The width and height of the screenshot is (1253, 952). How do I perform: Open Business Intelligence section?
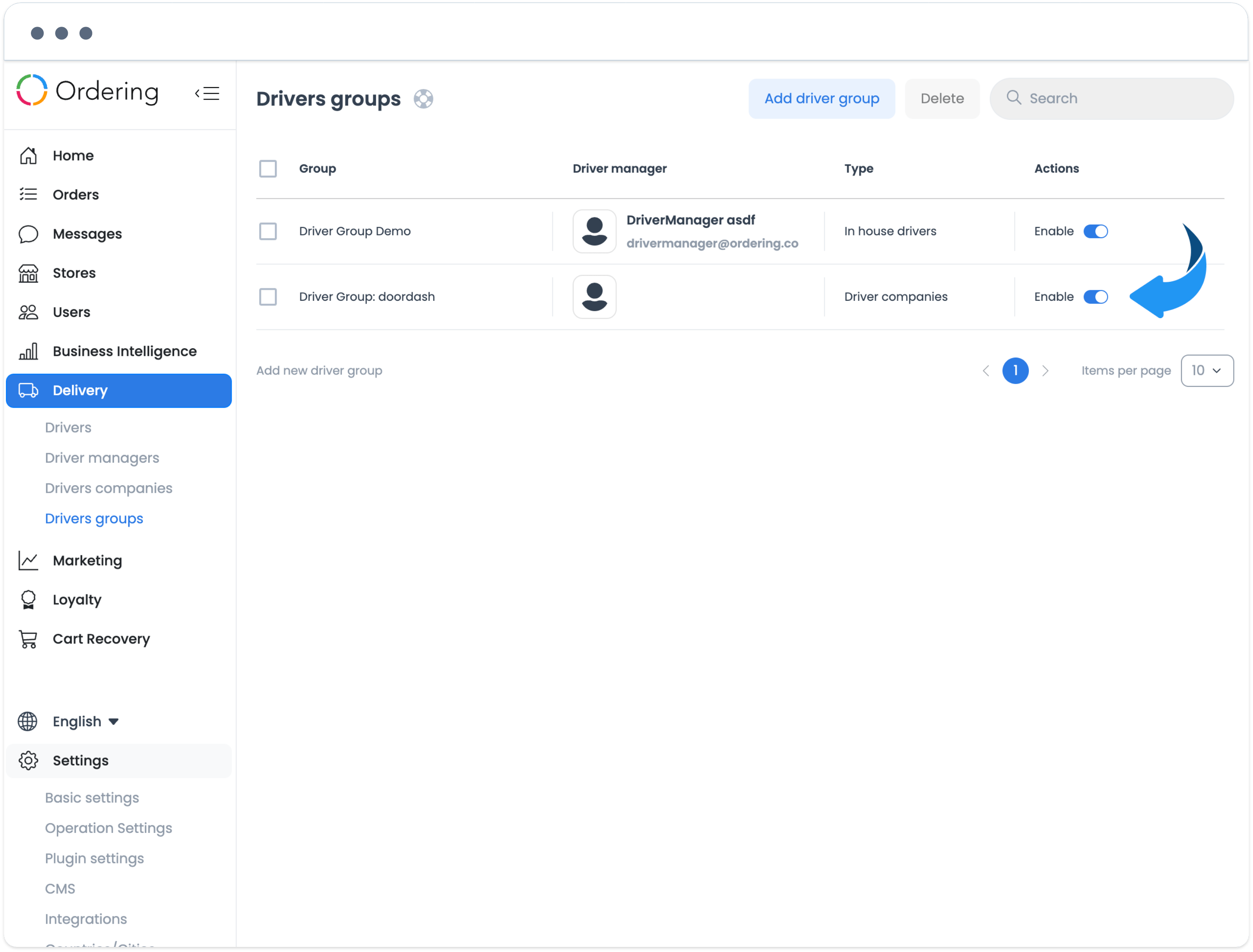pyautogui.click(x=118, y=351)
